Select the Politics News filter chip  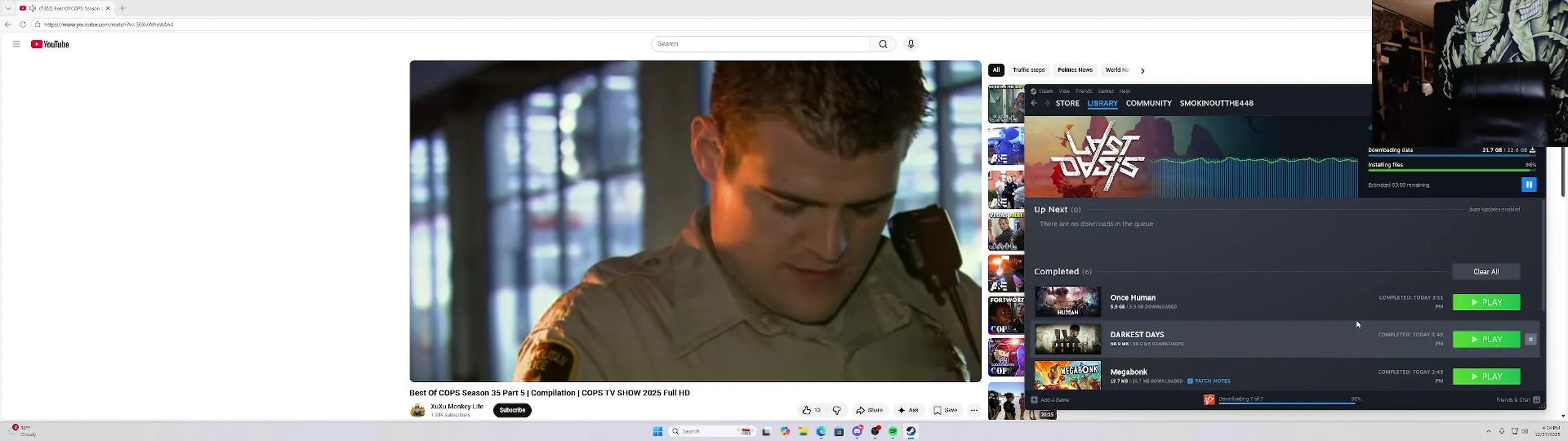[1075, 70]
